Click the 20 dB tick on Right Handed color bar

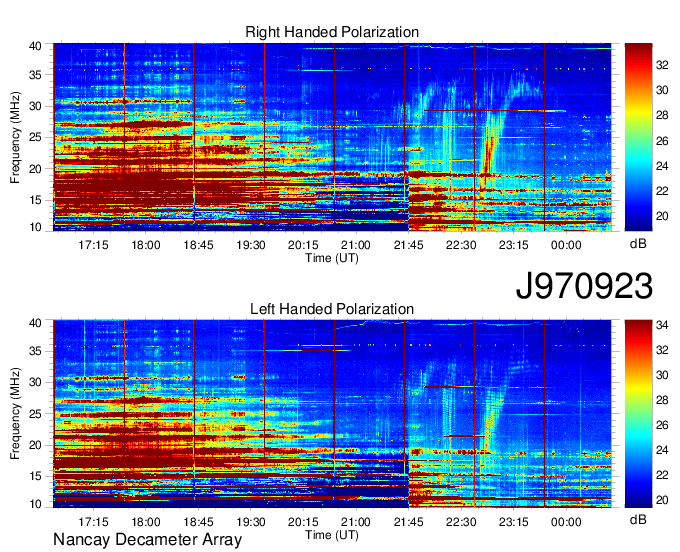[x=662, y=216]
